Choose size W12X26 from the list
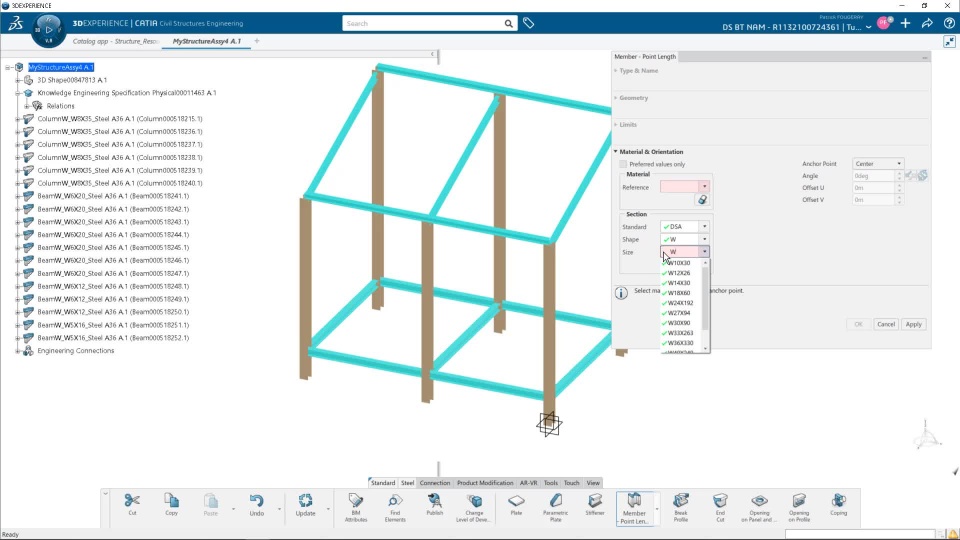Image resolution: width=960 pixels, height=540 pixels. (x=678, y=273)
